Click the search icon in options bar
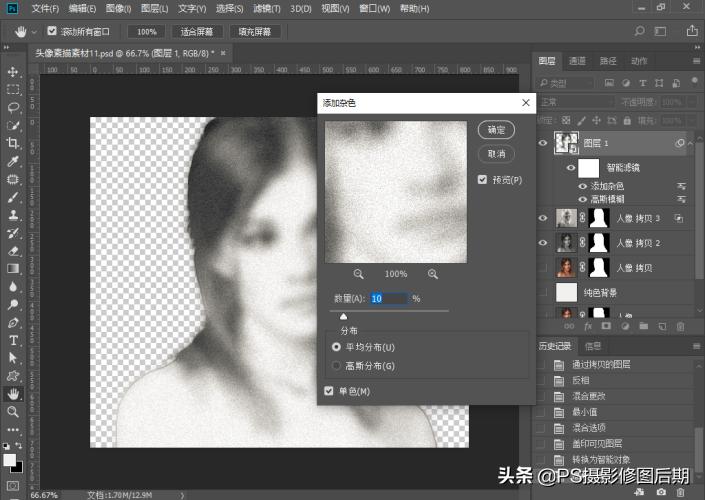This screenshot has width=705, height=500. point(639,31)
